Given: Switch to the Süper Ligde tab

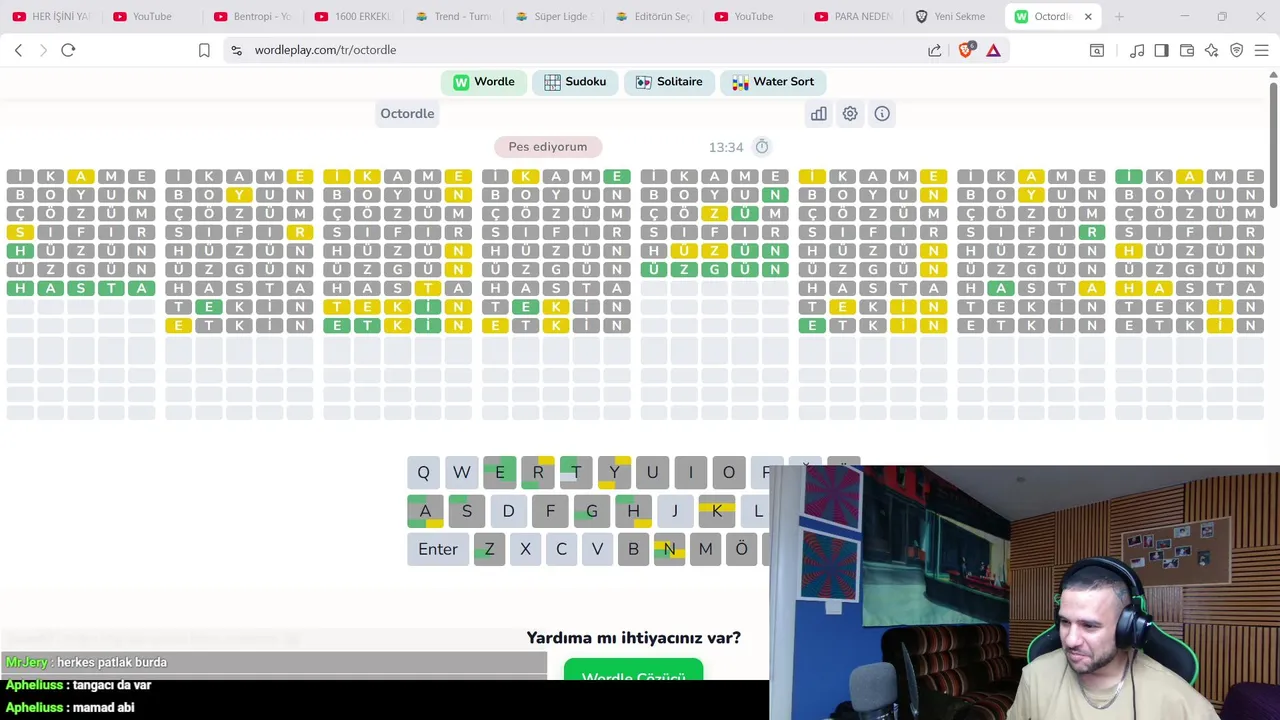Looking at the screenshot, I should (554, 16).
